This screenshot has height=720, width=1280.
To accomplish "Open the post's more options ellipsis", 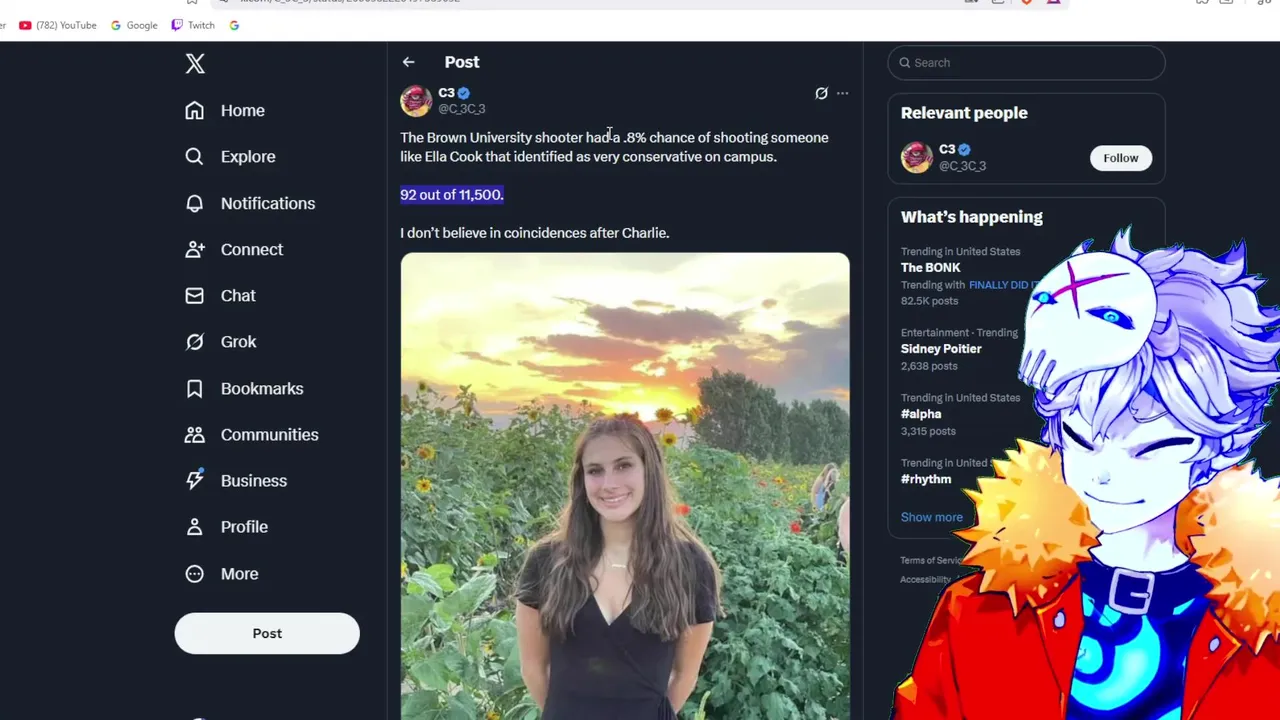I will [843, 93].
